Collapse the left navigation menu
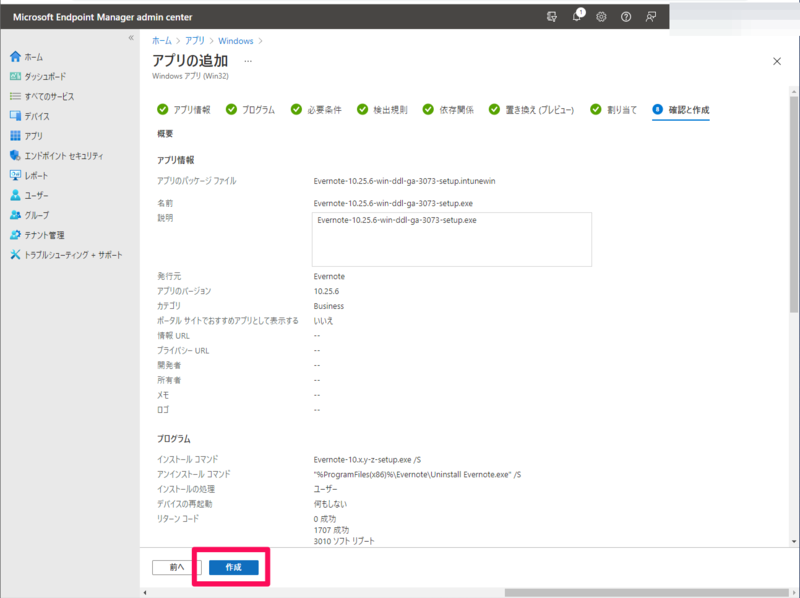This screenshot has height=598, width=800. click(x=131, y=38)
